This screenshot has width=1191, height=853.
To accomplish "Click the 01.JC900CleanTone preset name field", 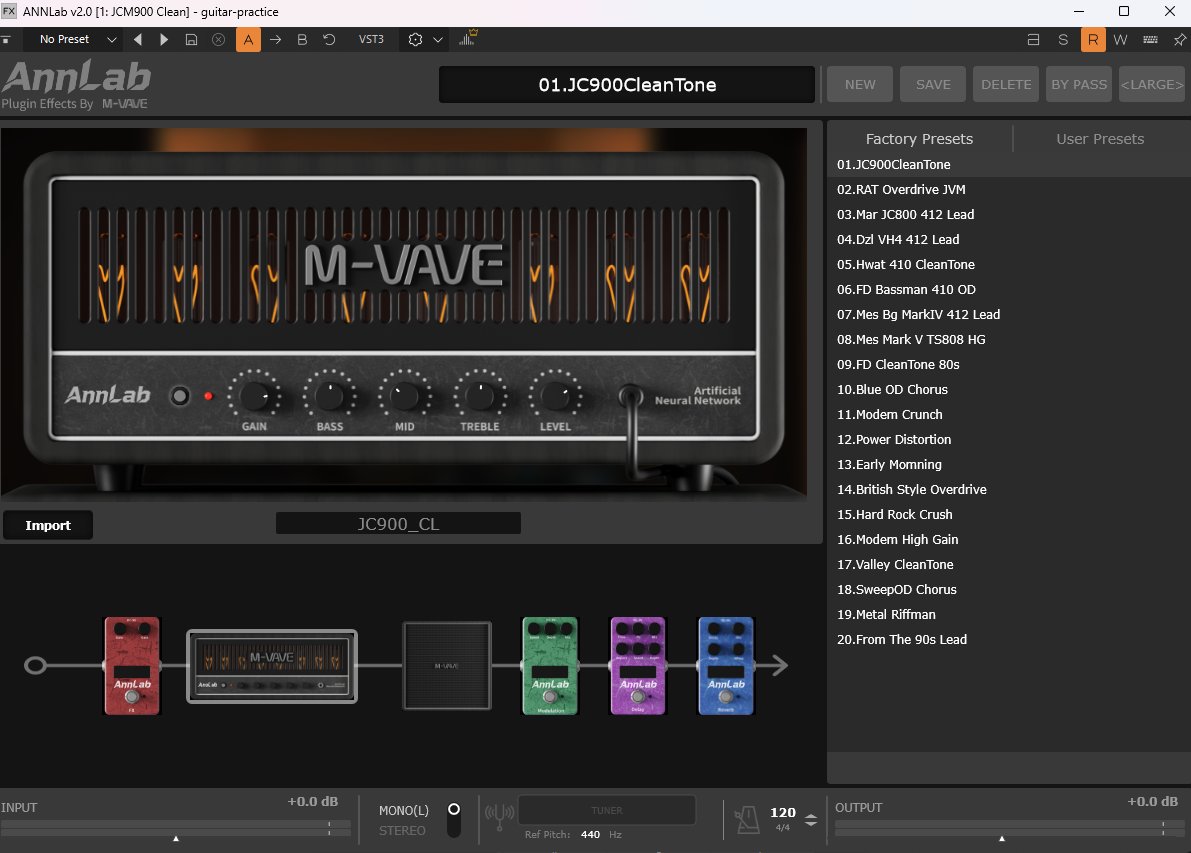I will (627, 84).
